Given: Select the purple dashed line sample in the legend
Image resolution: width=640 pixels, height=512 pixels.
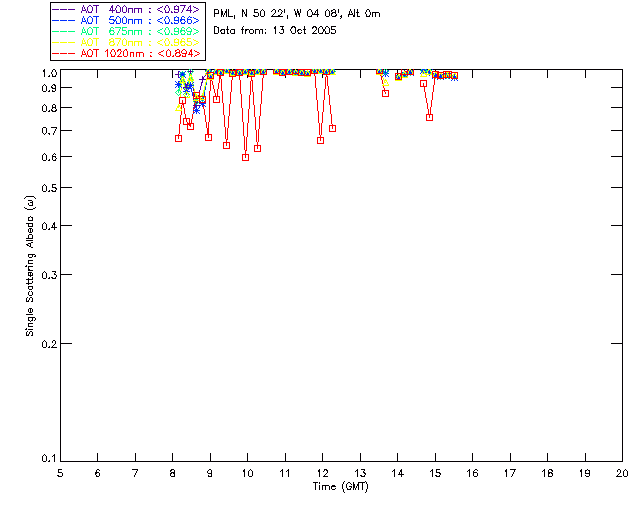Looking at the screenshot, I should (x=64, y=9).
